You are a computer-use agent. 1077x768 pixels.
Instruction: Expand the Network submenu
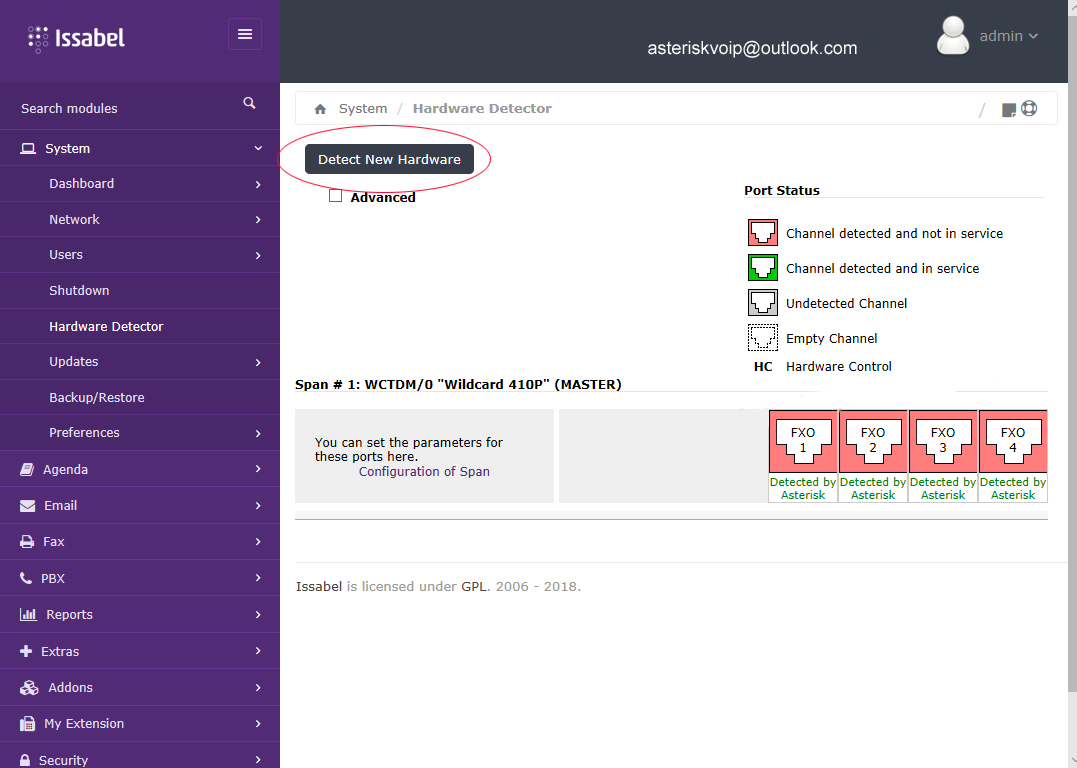[x=140, y=219]
